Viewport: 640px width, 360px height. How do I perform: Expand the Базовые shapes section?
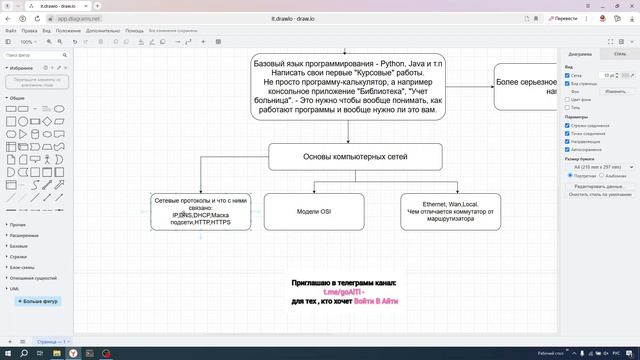[18, 246]
